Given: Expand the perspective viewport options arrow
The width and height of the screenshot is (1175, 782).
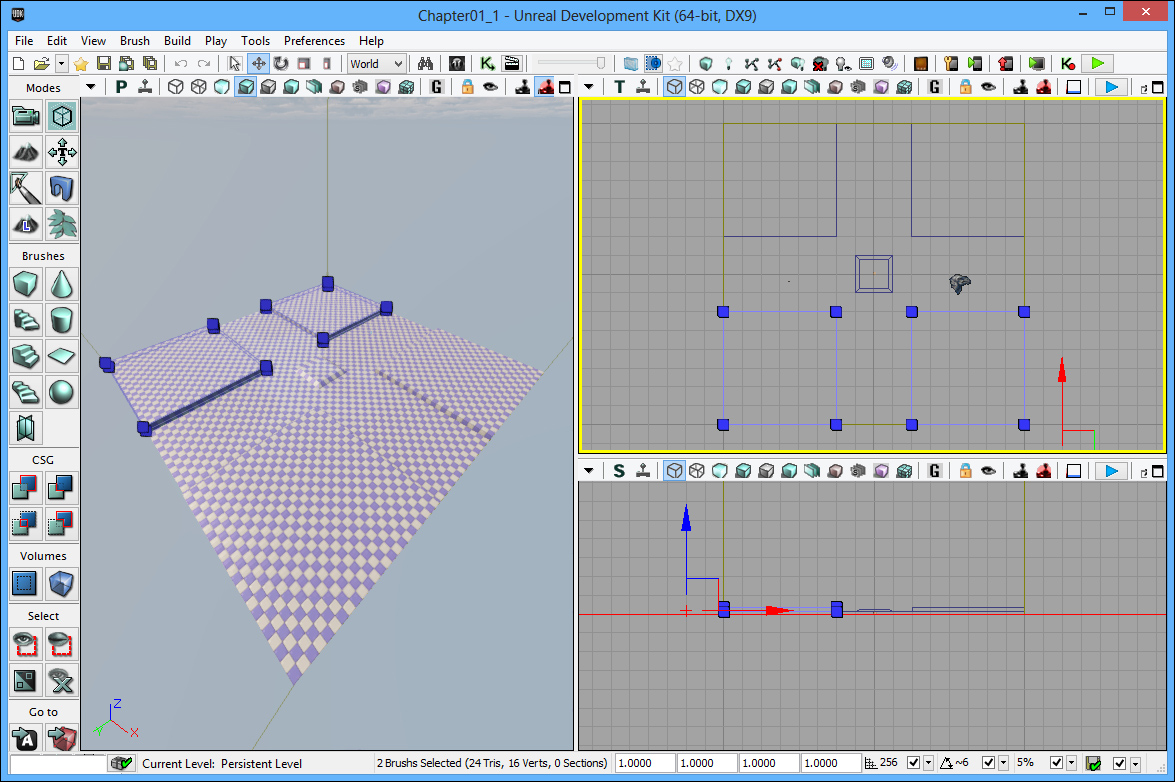Looking at the screenshot, I should [91, 87].
